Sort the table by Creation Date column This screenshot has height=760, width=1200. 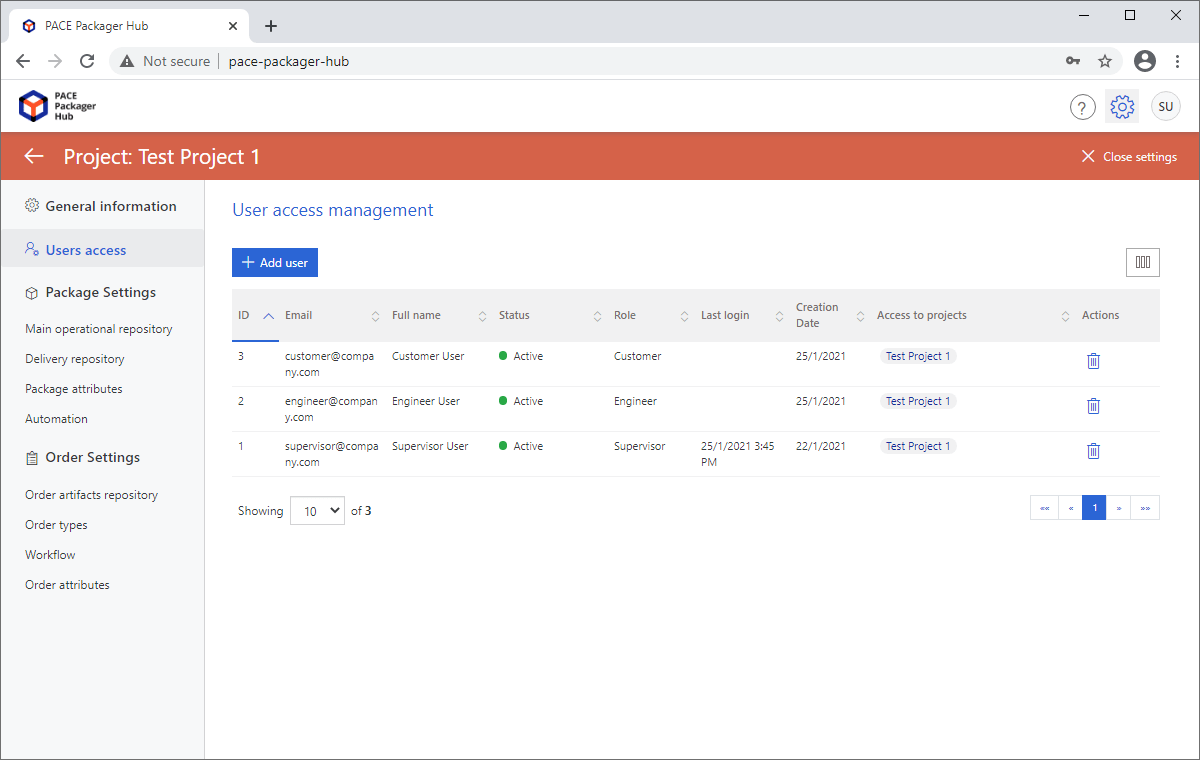pos(830,315)
